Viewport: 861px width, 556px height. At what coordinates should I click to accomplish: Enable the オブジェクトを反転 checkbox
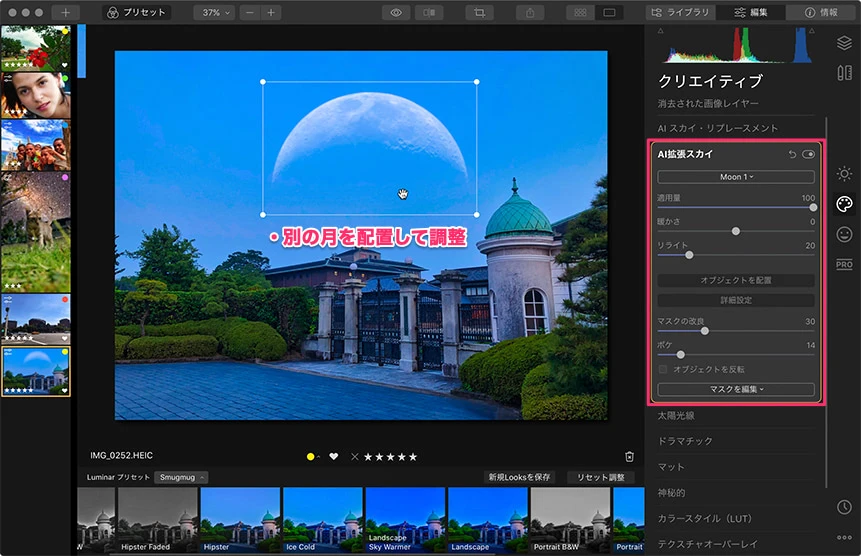pos(663,369)
